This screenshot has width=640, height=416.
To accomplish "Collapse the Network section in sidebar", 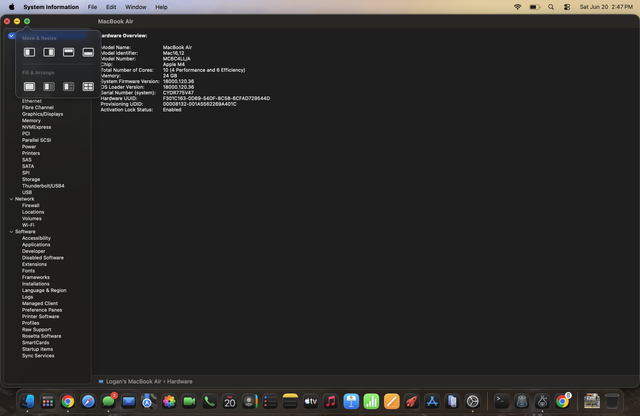I will pyautogui.click(x=11, y=199).
